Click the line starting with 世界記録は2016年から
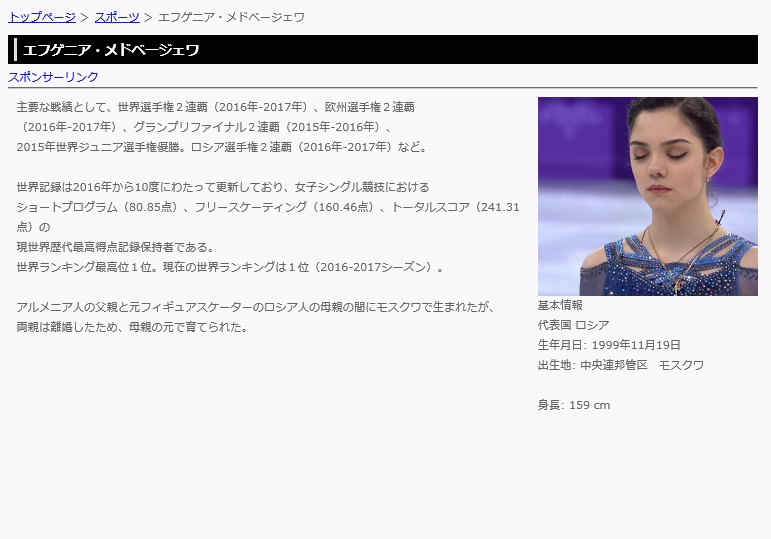The height and width of the screenshot is (539, 771). coord(222,187)
